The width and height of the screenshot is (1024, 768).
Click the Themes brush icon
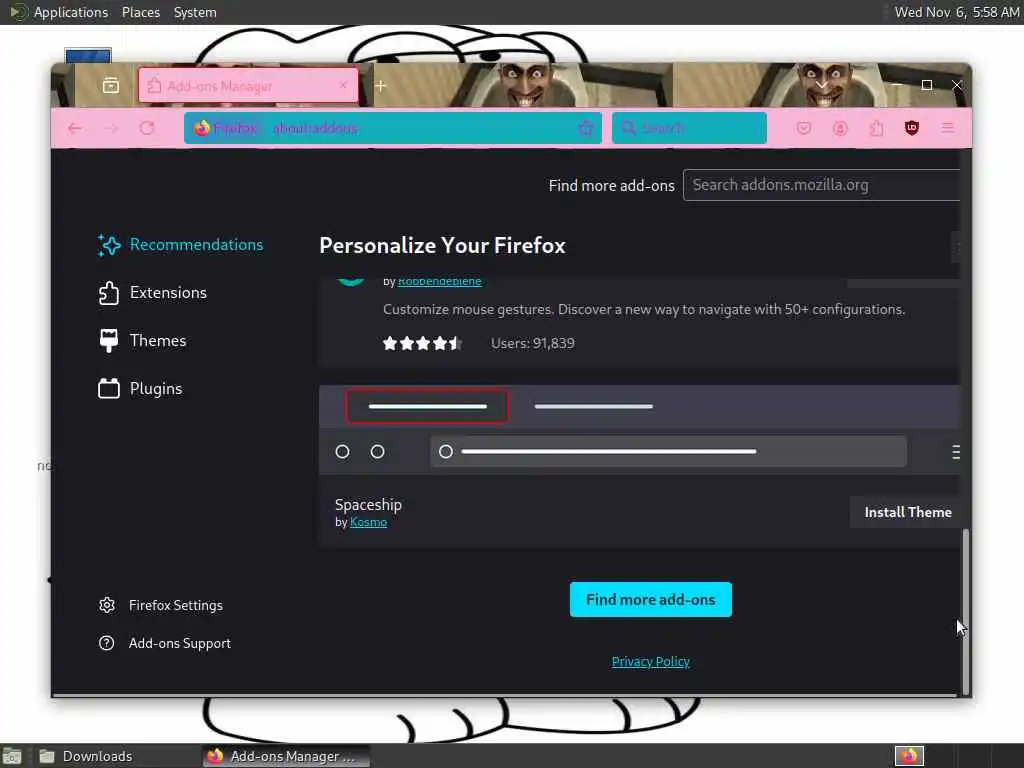pyautogui.click(x=109, y=341)
